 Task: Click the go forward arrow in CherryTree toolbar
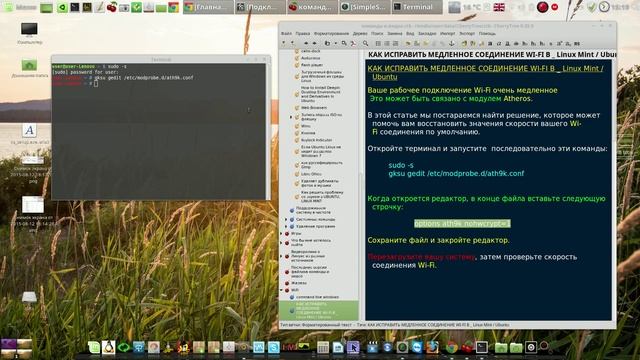[314, 43]
